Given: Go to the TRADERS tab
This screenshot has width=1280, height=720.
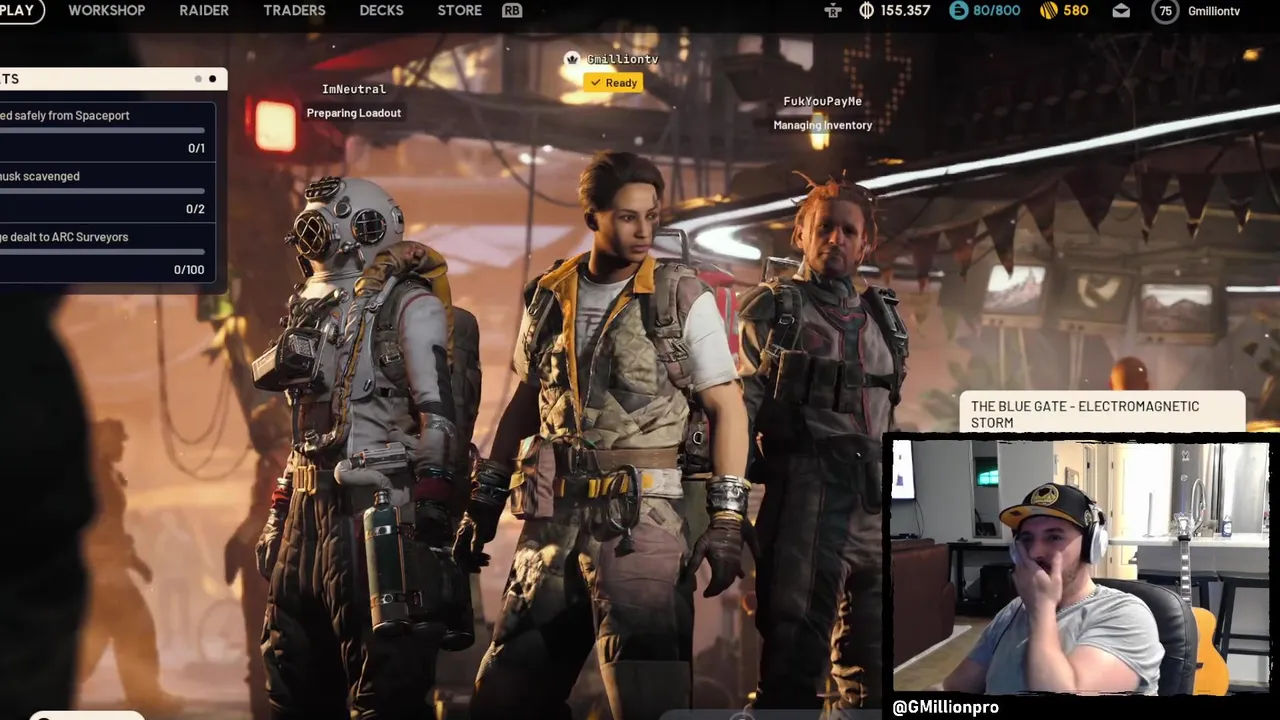Looking at the screenshot, I should (294, 10).
